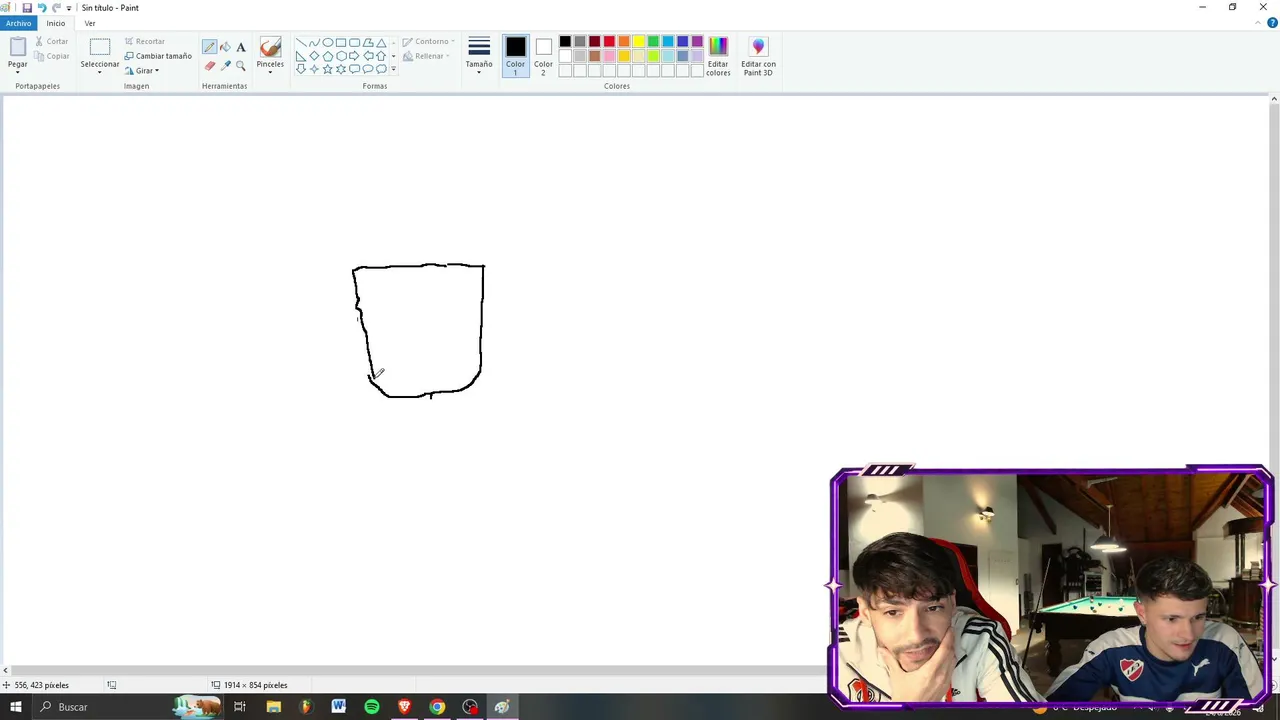Choose the Hexagon shape
Screen dimensions: 1280x720
[341, 56]
